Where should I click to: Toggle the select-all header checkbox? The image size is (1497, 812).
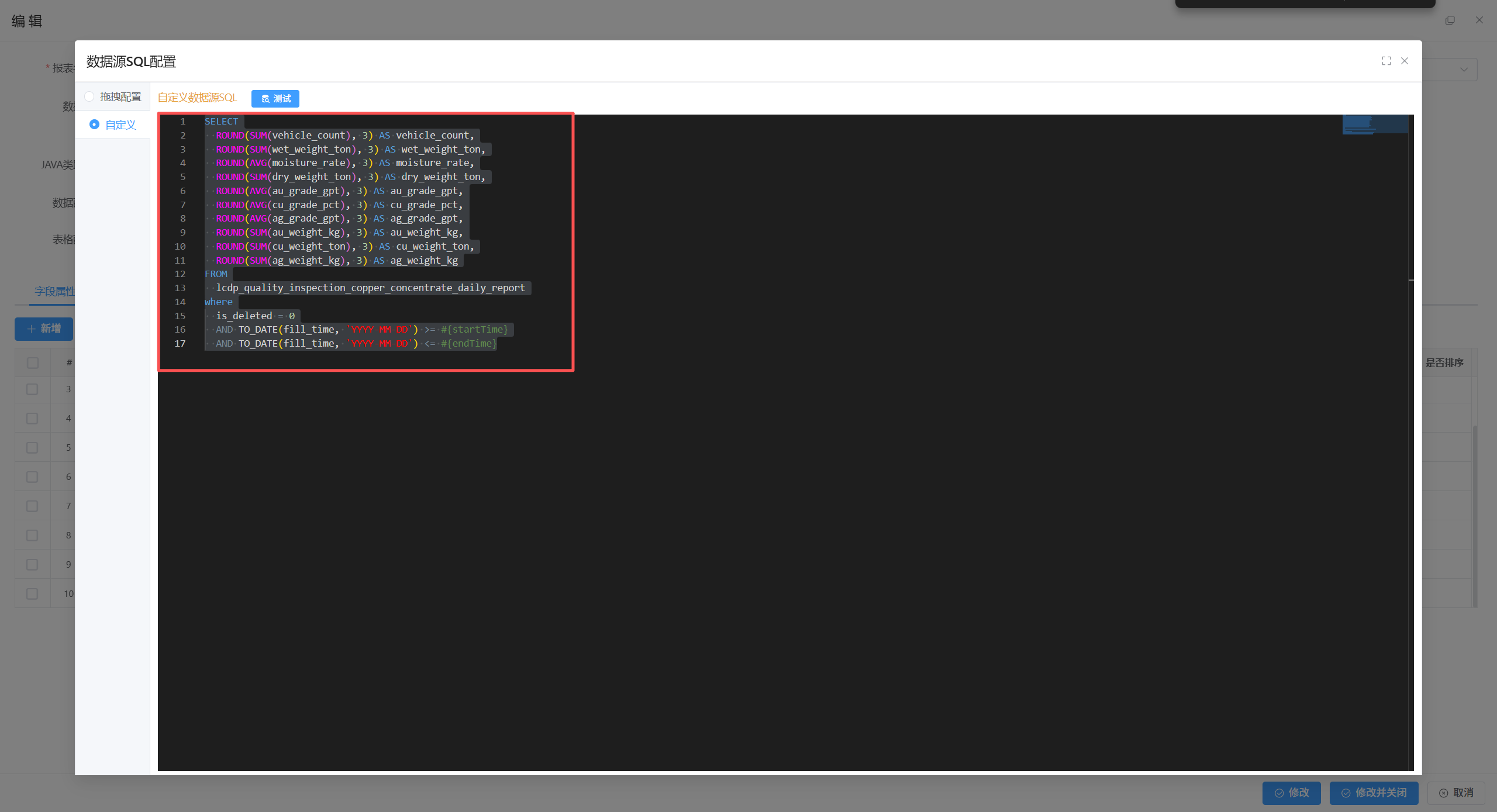click(33, 363)
